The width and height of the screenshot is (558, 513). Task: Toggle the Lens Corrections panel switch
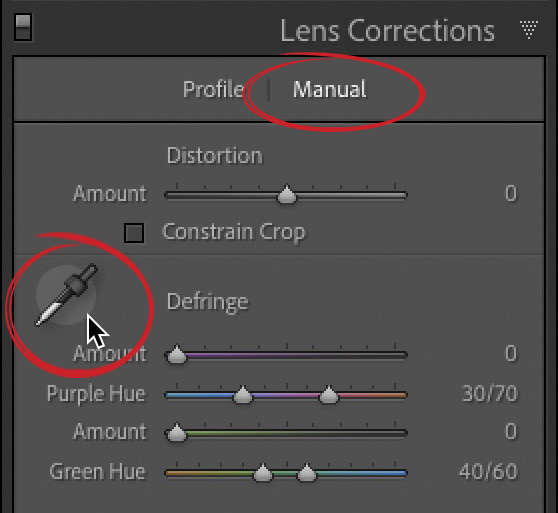coord(23,27)
